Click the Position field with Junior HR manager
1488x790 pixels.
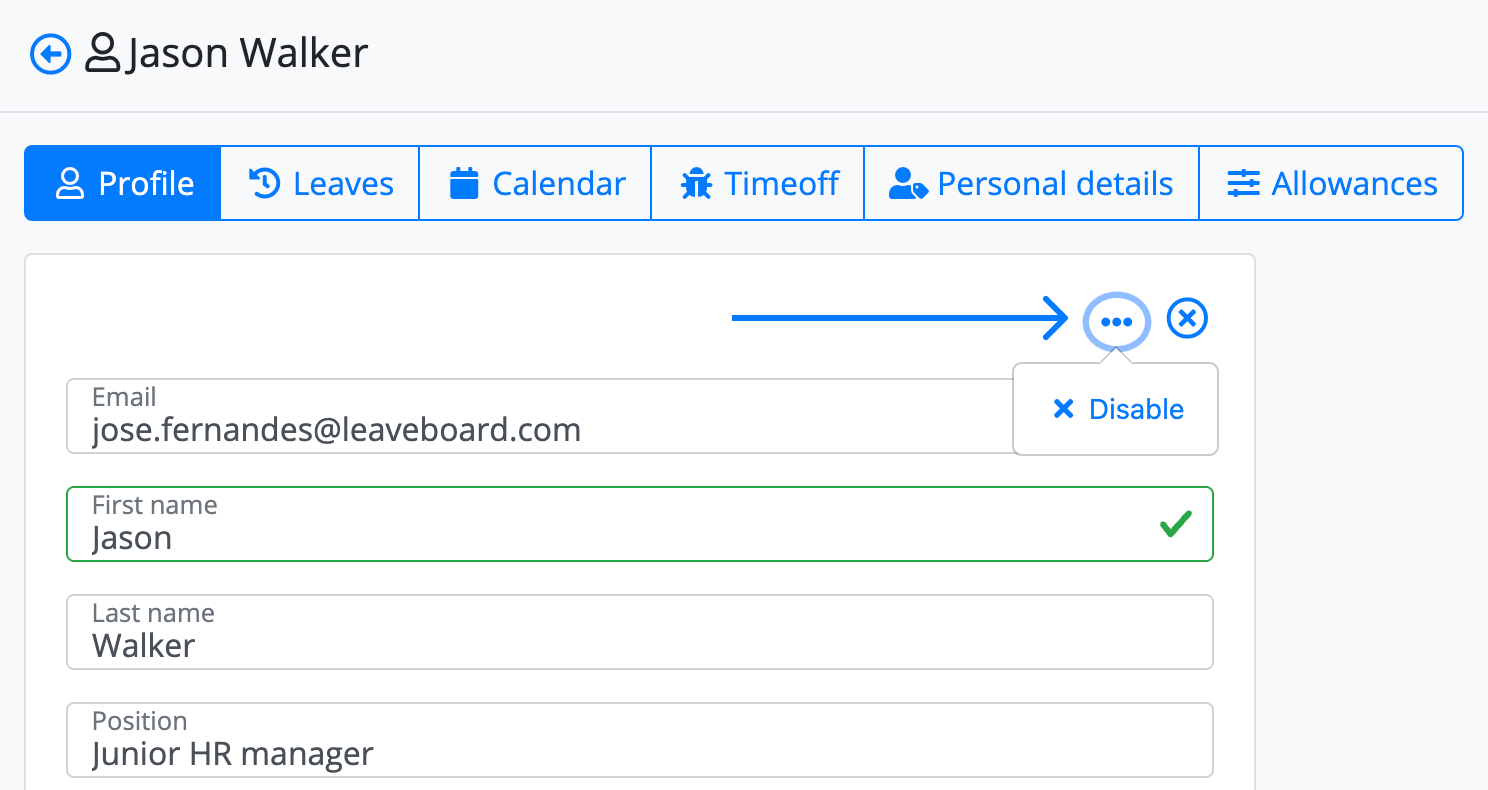click(x=640, y=740)
